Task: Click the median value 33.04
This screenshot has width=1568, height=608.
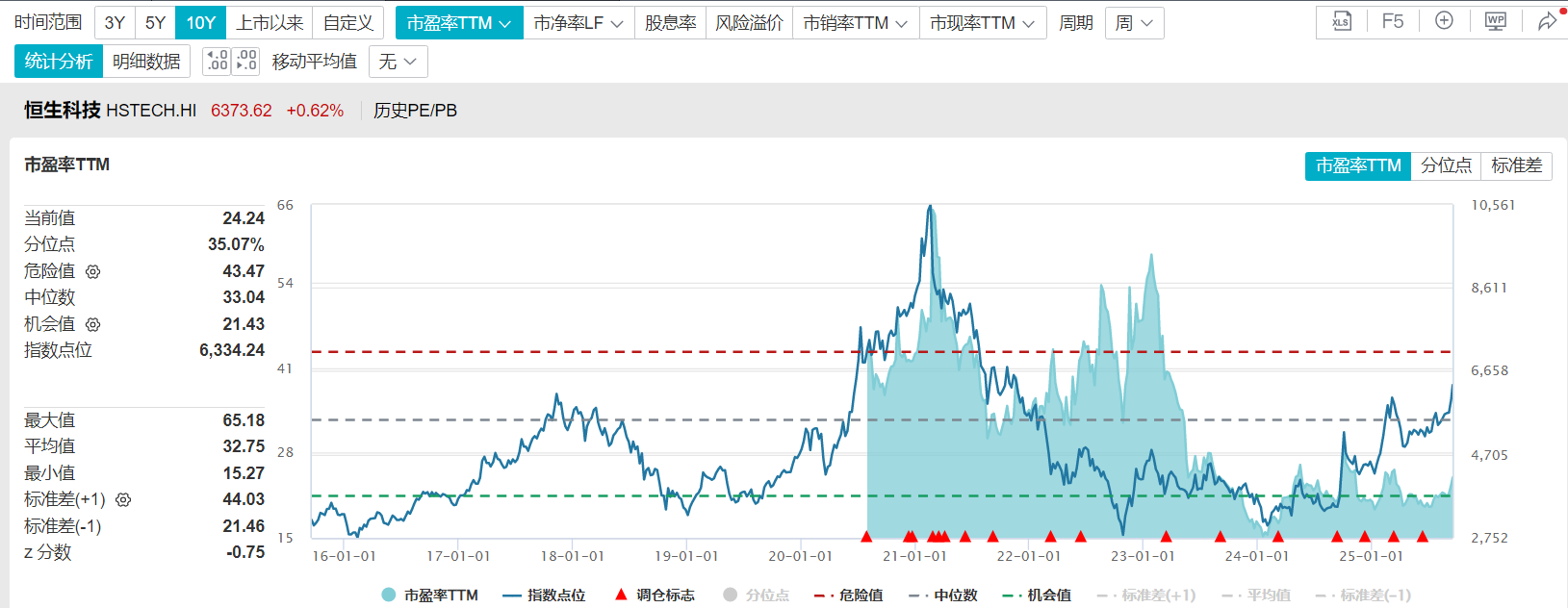Action: click(x=244, y=297)
